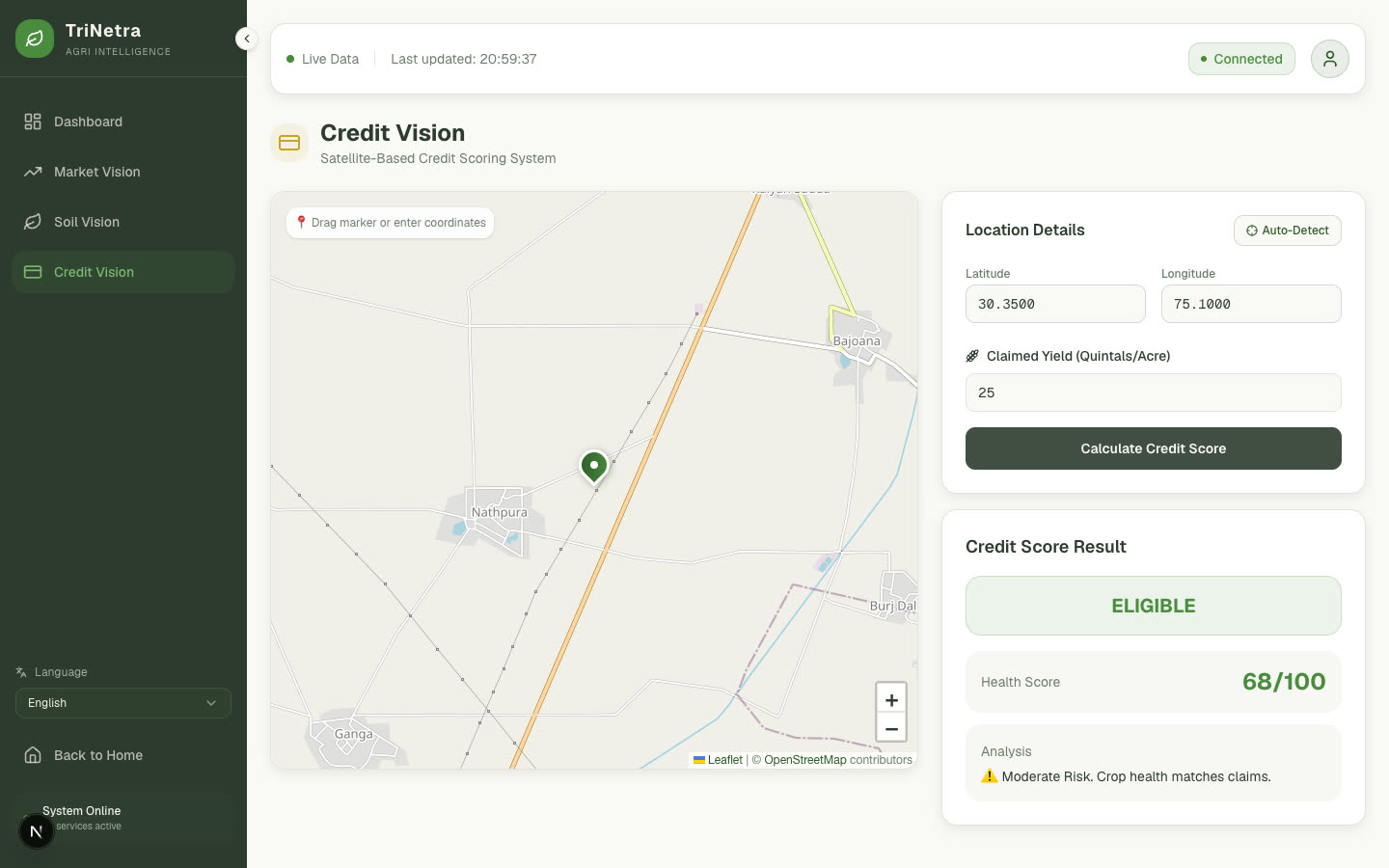
Task: Click the Market Vision trend arrow icon
Action: (33, 172)
